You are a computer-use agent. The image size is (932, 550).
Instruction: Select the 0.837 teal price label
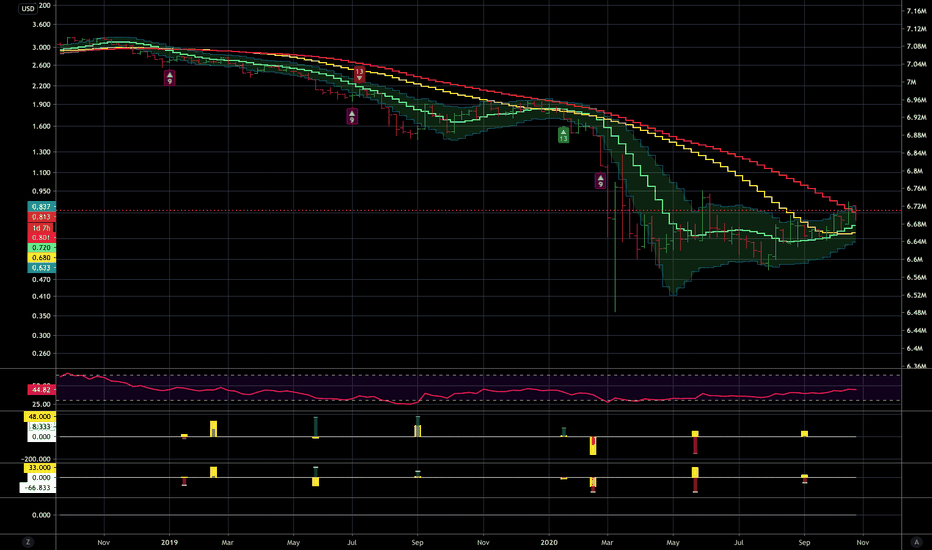[x=42, y=206]
